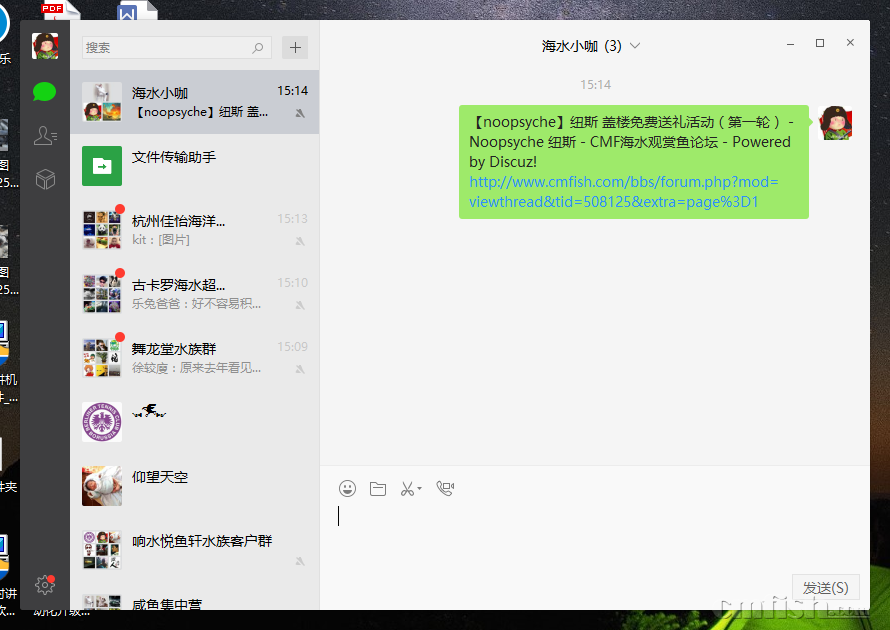
Task: Click the screenshot scissors icon
Action: (407, 489)
